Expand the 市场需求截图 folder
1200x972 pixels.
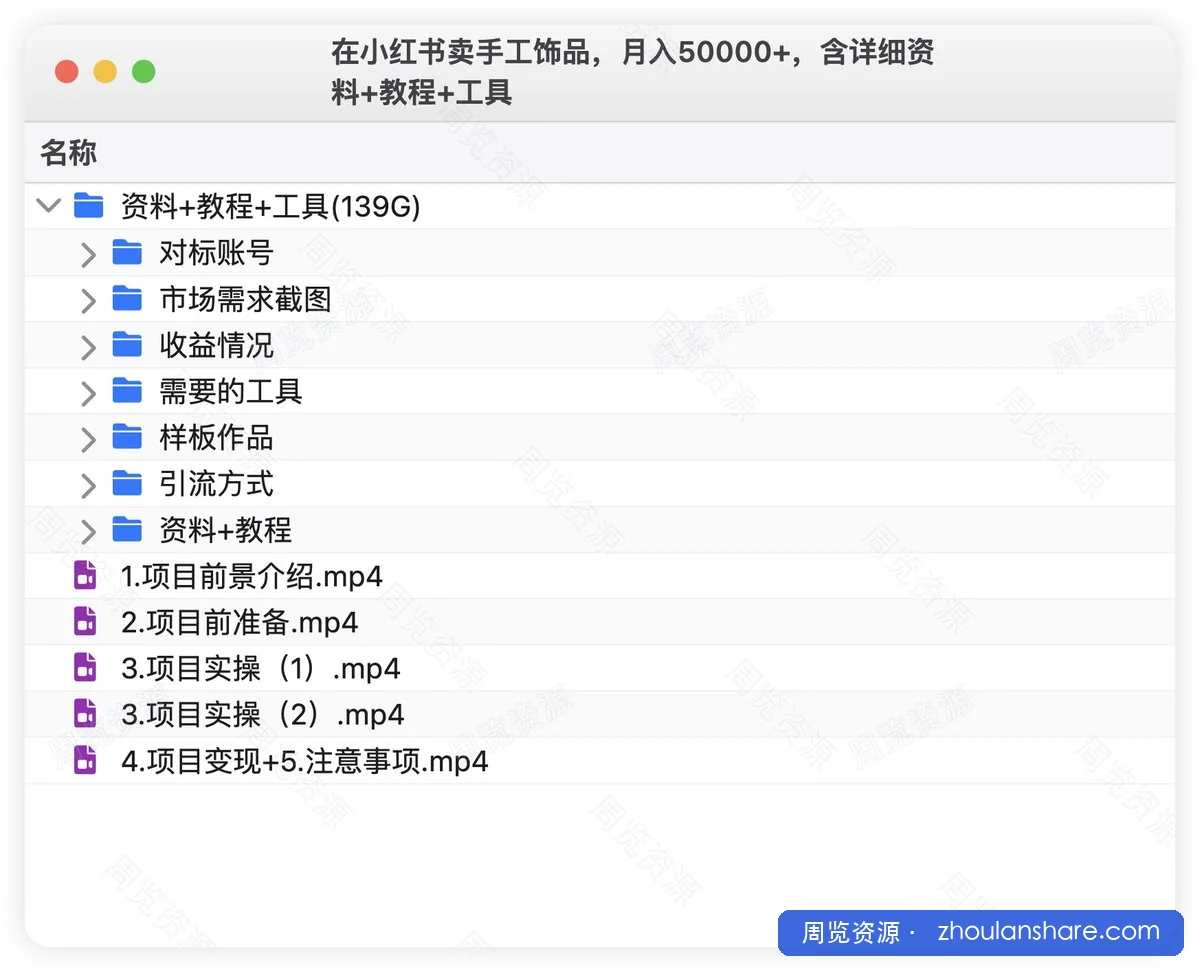pyautogui.click(x=88, y=300)
